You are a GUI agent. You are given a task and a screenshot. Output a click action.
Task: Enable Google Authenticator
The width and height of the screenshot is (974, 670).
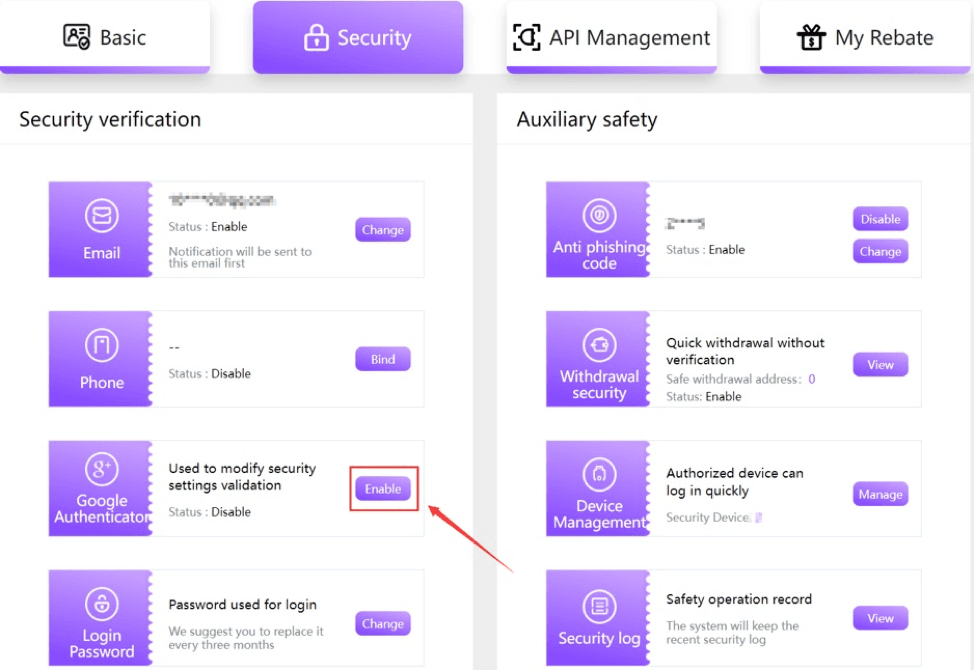(383, 489)
